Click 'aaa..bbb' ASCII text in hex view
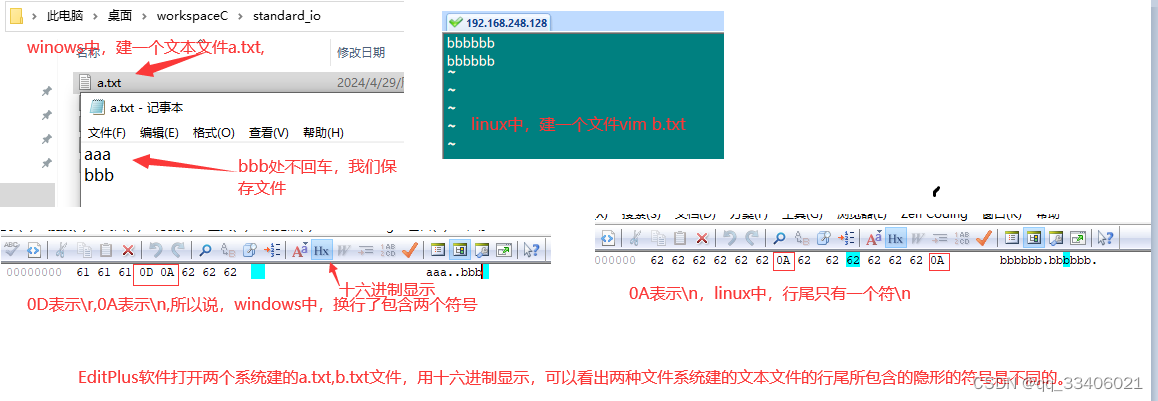This screenshot has width=1158, height=401. [453, 273]
